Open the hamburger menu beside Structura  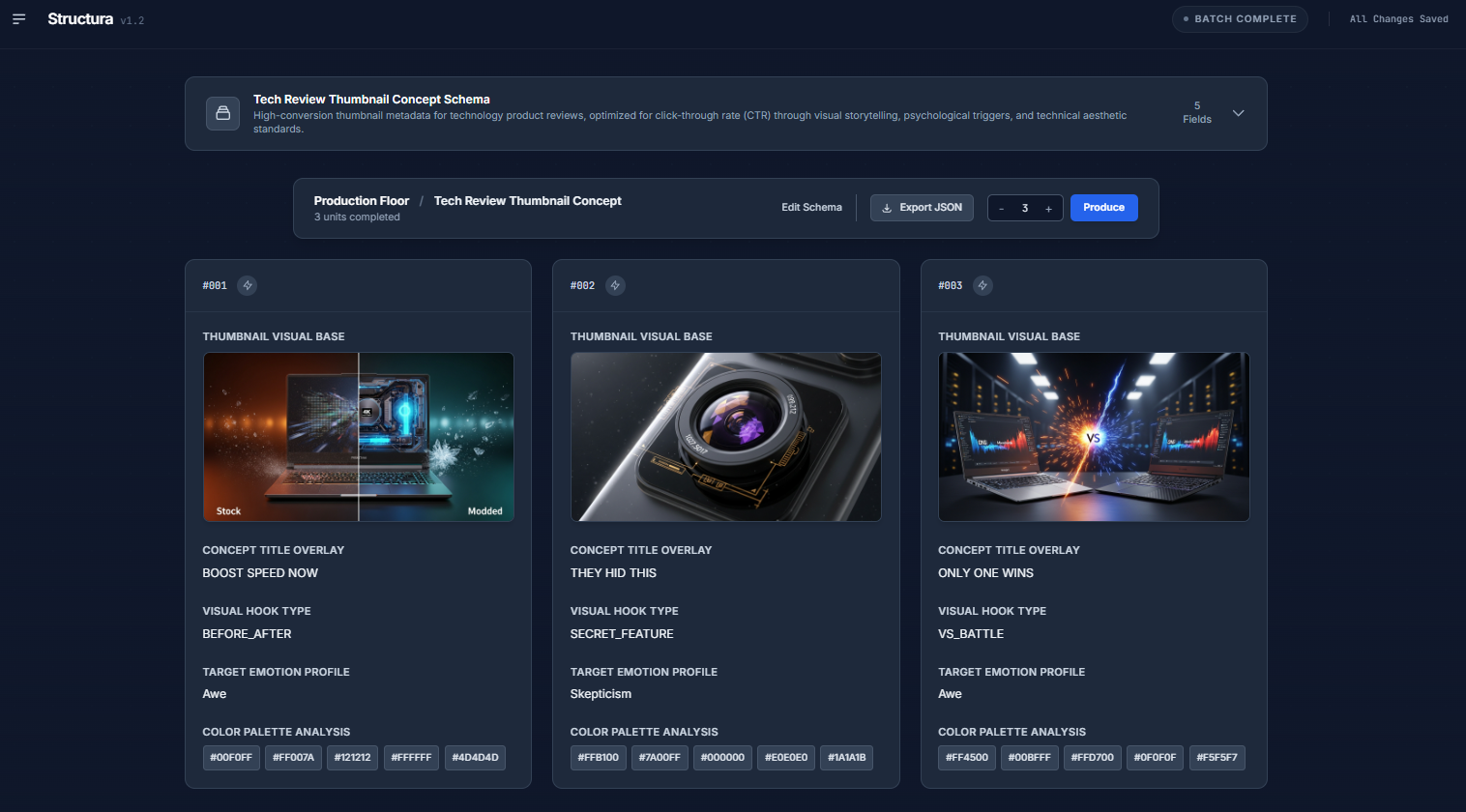tap(18, 19)
